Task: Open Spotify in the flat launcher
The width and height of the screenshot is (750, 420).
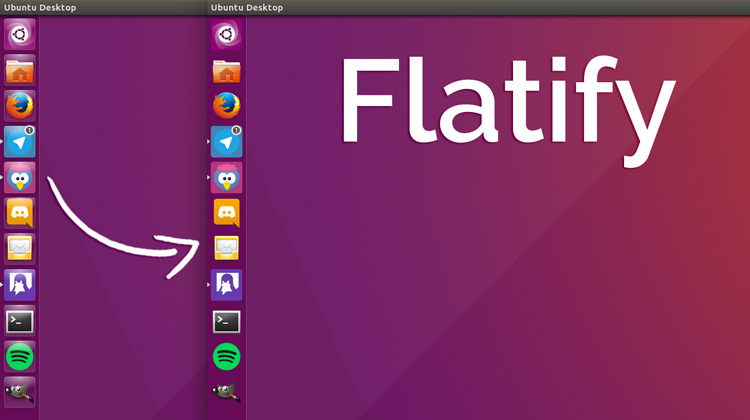Action: coord(227,357)
